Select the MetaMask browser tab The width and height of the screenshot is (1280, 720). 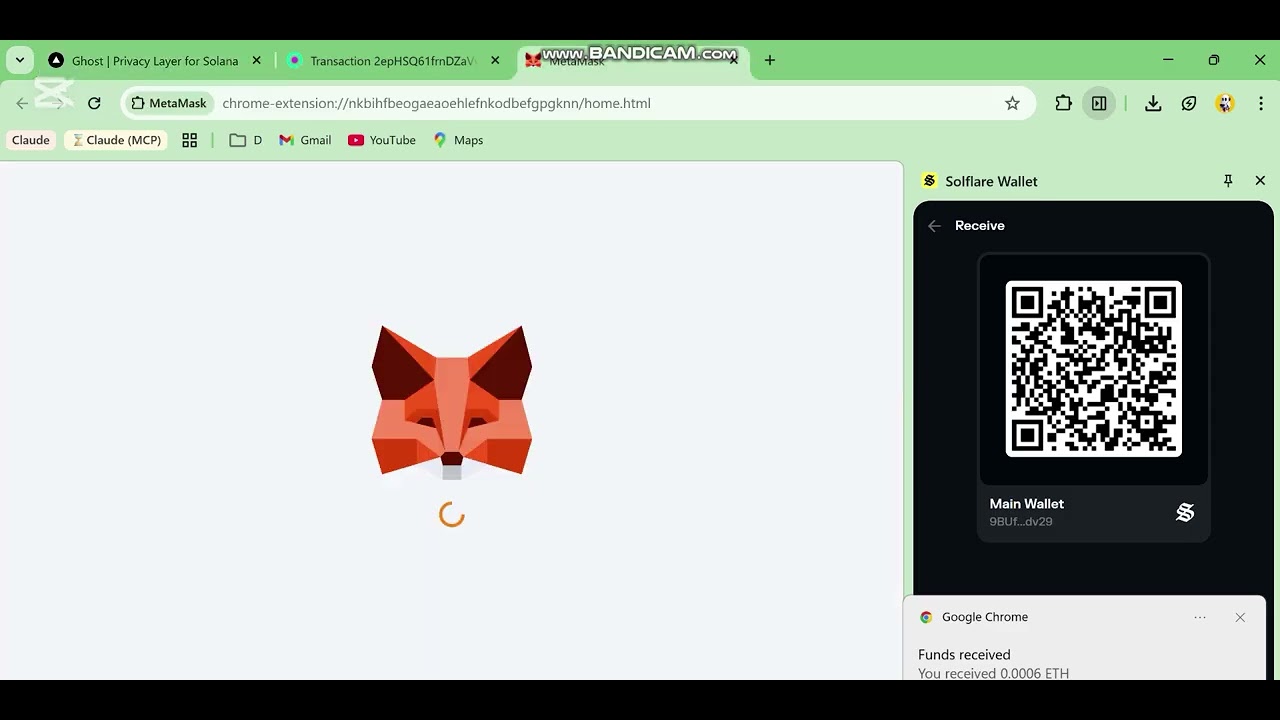pos(633,61)
